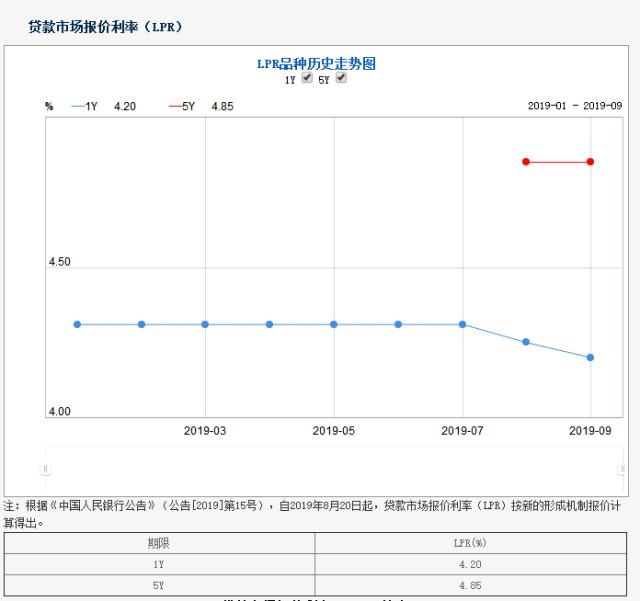The image size is (640, 601).
Task: Select the leftmost red 5Y data point
Action: click(526, 162)
